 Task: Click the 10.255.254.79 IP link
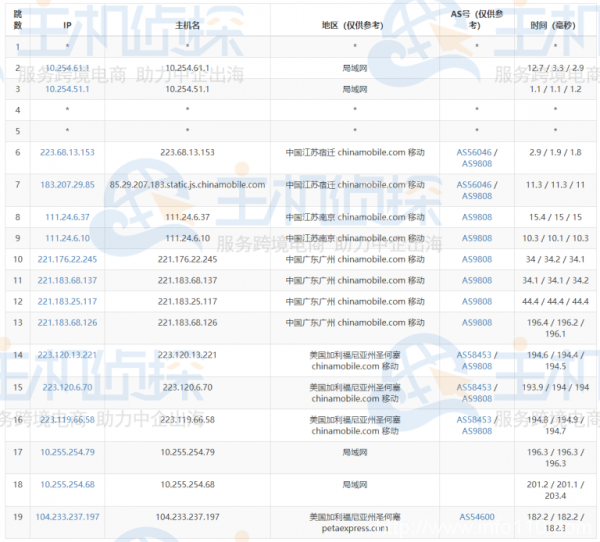click(67, 452)
